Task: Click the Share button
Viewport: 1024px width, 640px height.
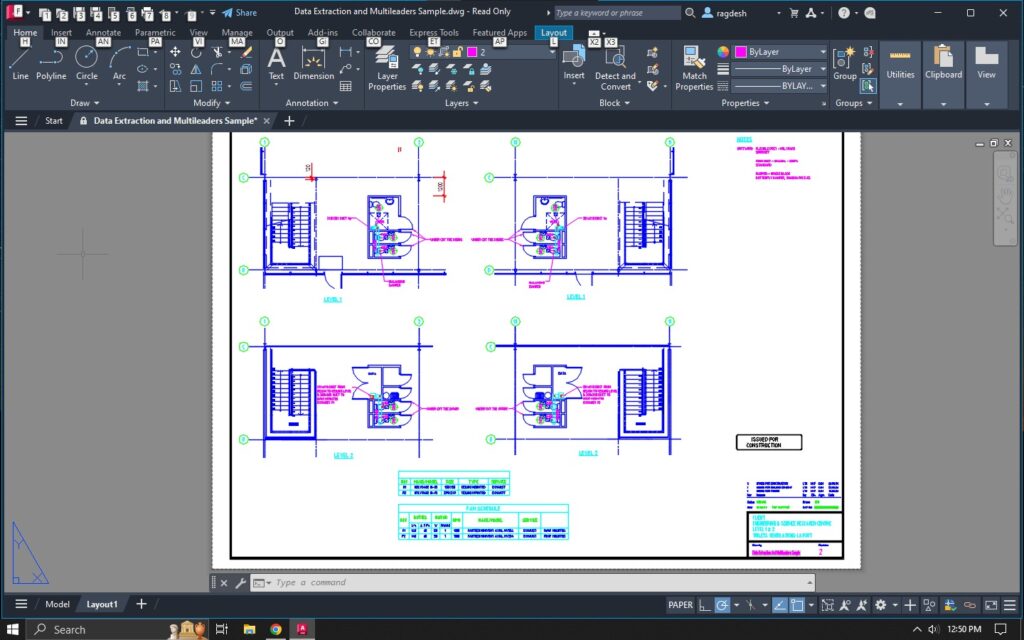Action: (239, 12)
